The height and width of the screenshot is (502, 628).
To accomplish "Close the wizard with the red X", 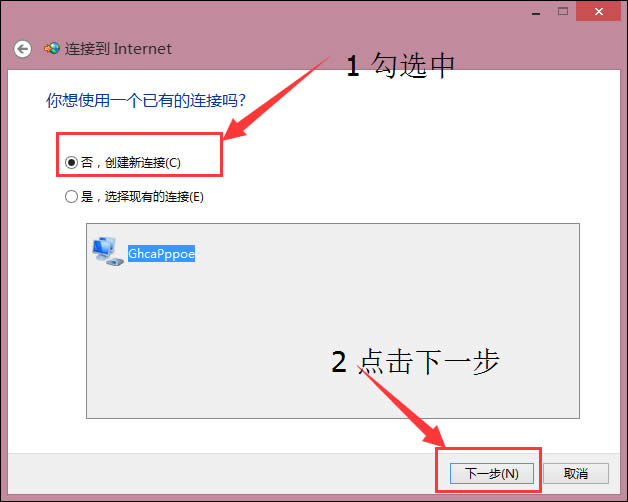I will (x=598, y=11).
